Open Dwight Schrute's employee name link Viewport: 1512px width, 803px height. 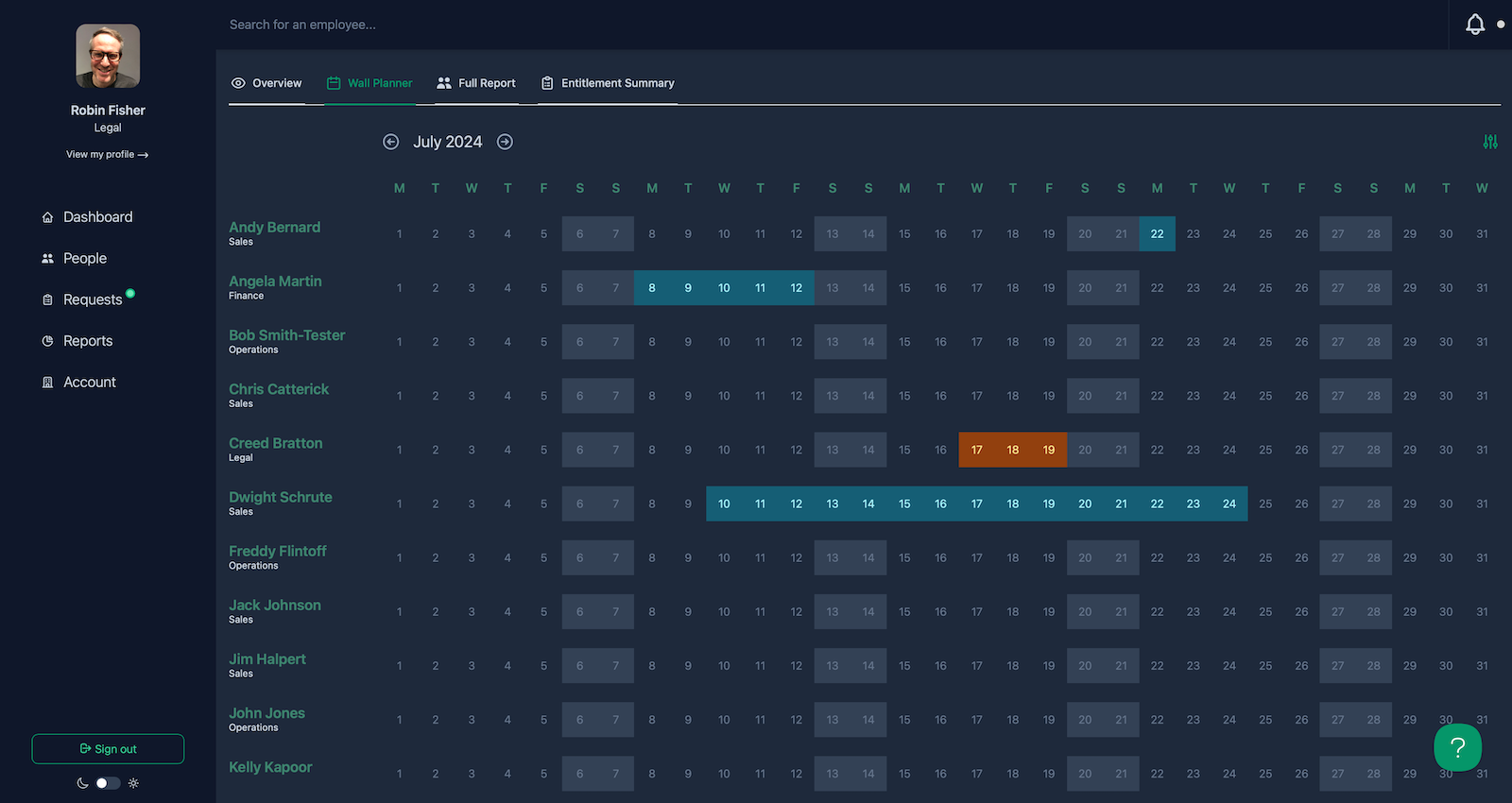click(280, 497)
